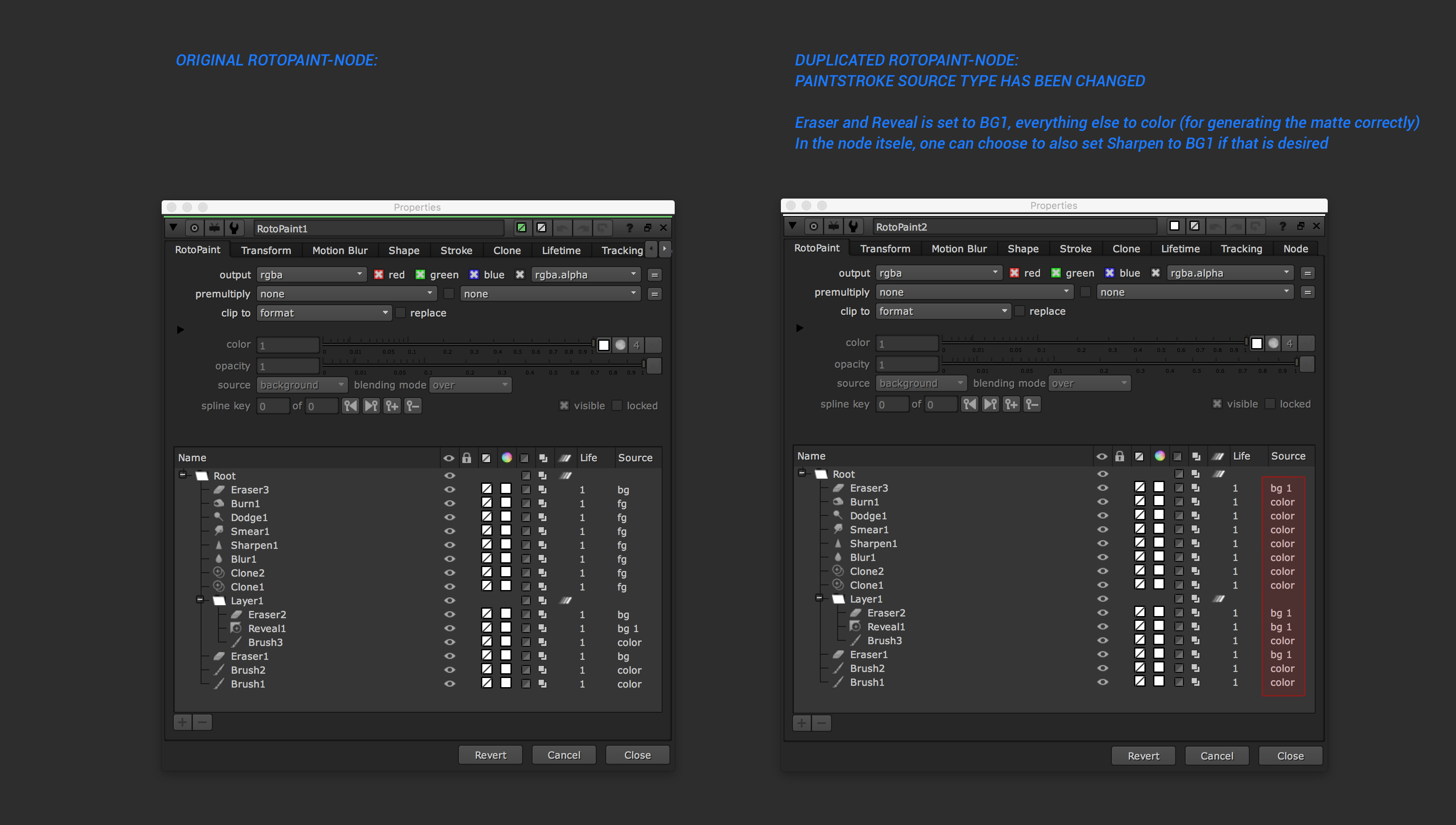The height and width of the screenshot is (825, 1456).
Task: Click center node icon in RotoPaint1 header
Action: coord(194,228)
